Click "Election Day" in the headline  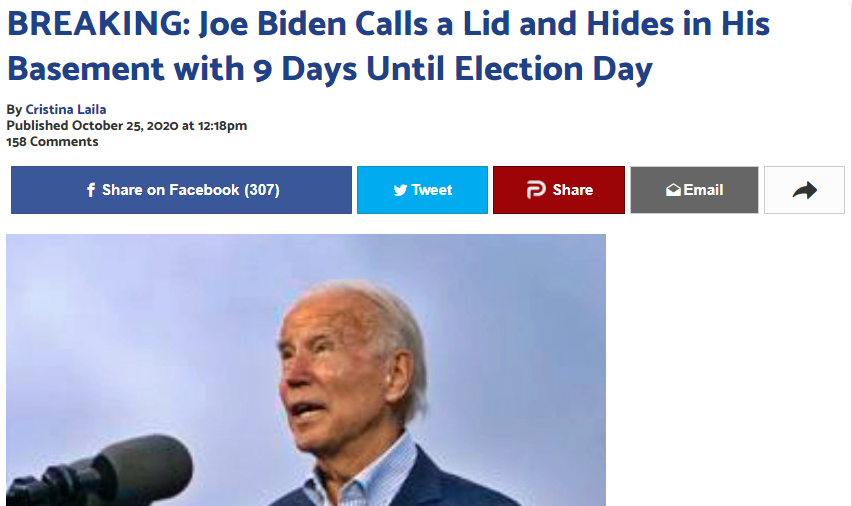[554, 68]
